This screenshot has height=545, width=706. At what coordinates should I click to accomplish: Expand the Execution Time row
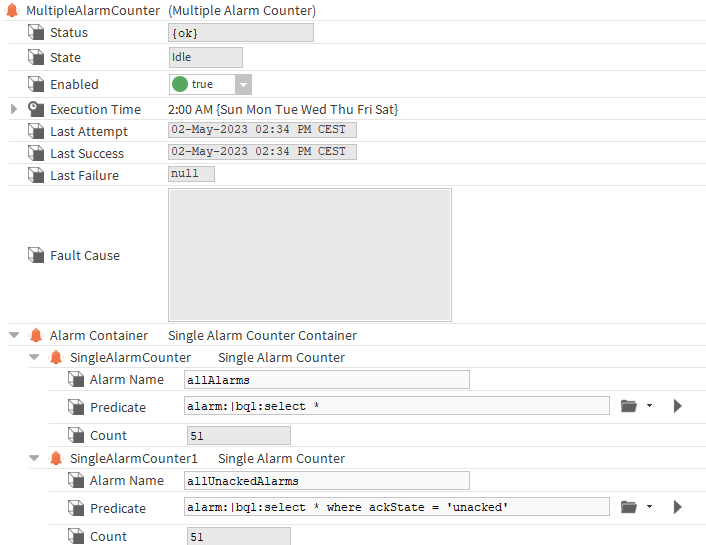pos(14,109)
